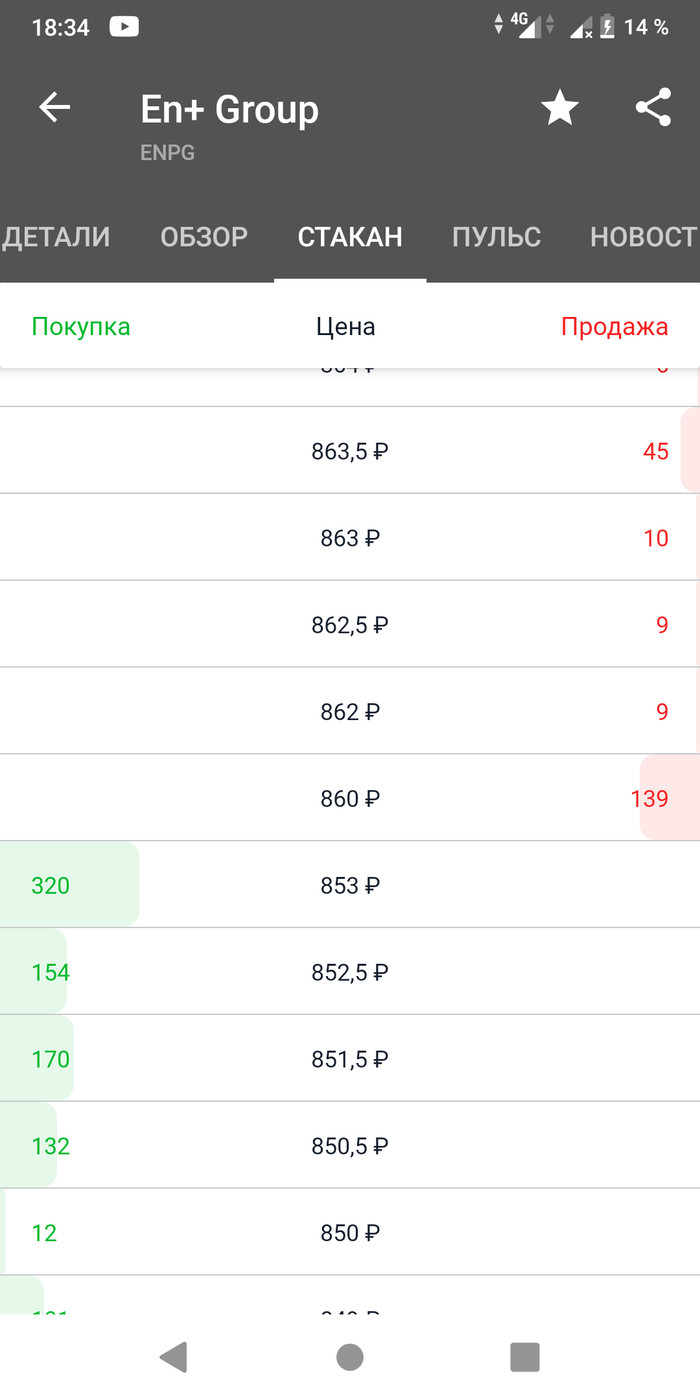Tap the Android home circle button

(350, 1357)
